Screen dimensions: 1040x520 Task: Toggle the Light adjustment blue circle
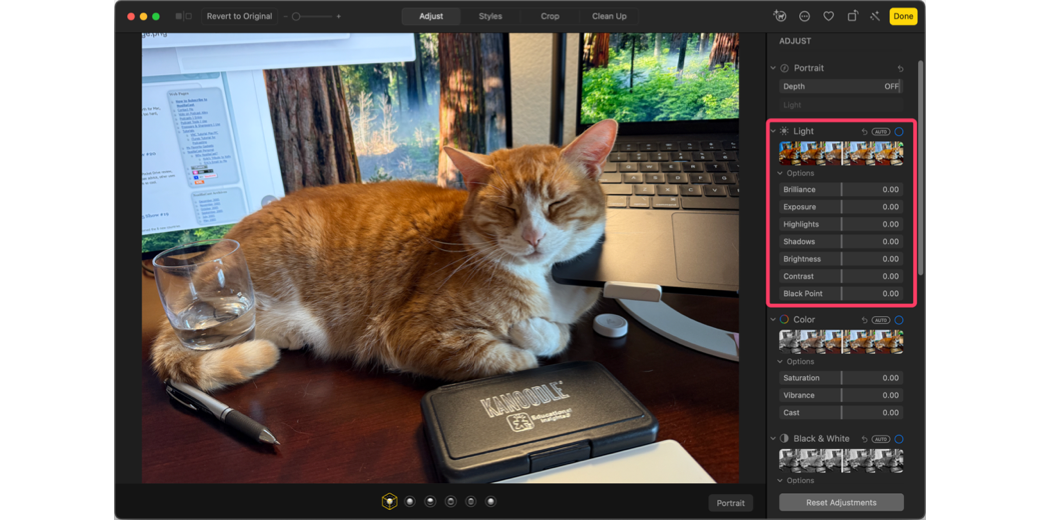(x=899, y=132)
